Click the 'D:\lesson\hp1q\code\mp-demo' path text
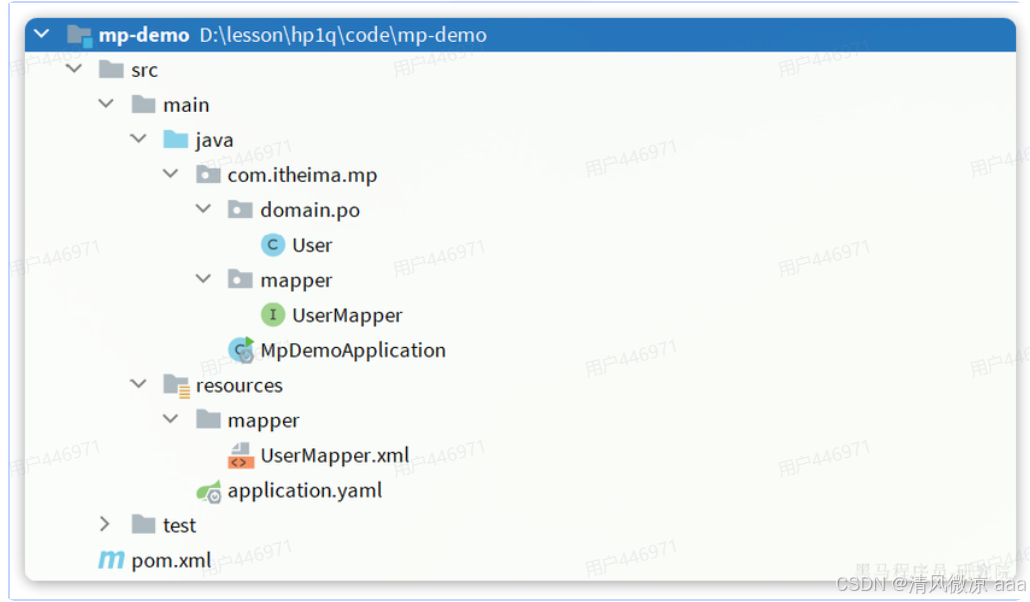1030x602 pixels. point(343,35)
